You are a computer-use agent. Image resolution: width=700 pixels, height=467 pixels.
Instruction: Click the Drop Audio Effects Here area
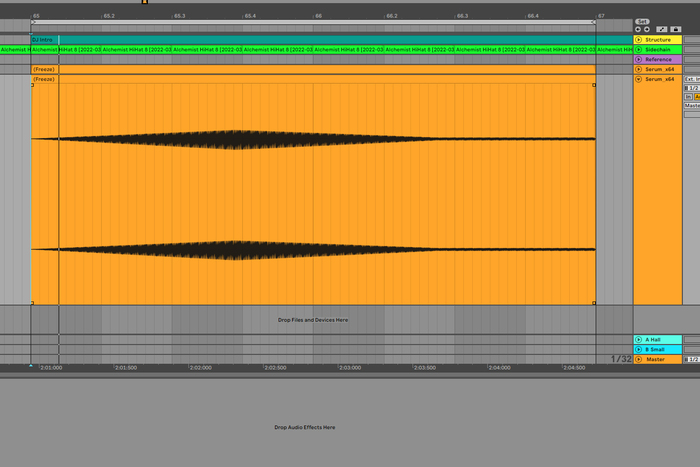(x=305, y=427)
